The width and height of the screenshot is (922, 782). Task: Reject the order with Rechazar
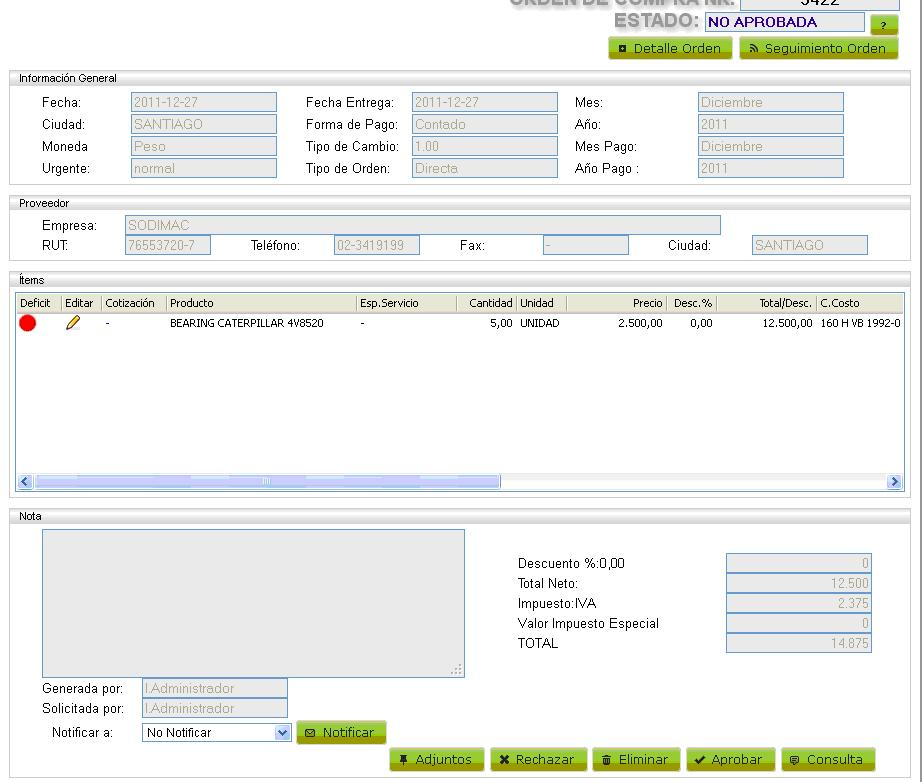(538, 759)
